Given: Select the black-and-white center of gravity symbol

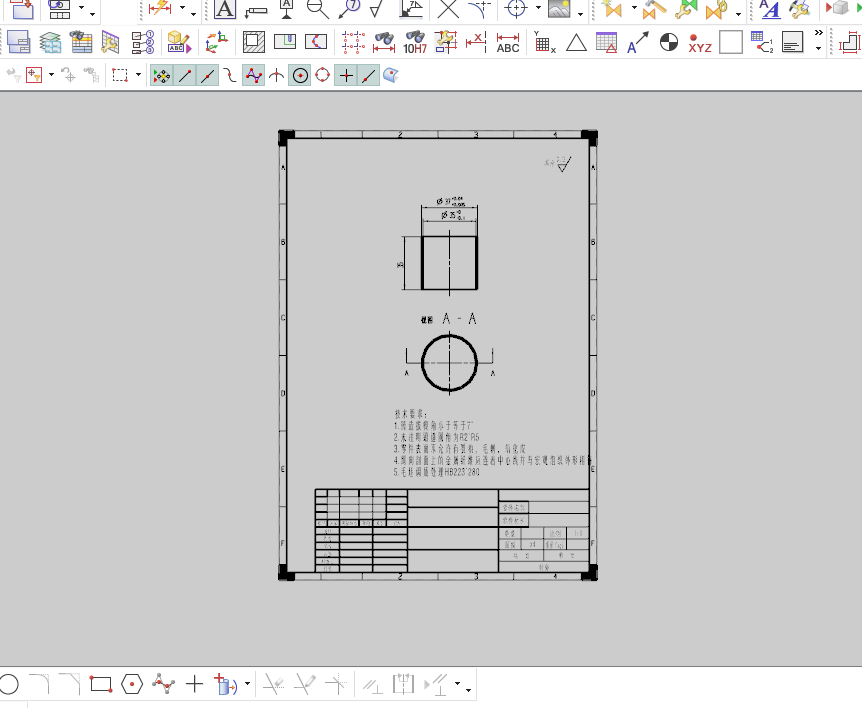Looking at the screenshot, I should (x=668, y=42).
